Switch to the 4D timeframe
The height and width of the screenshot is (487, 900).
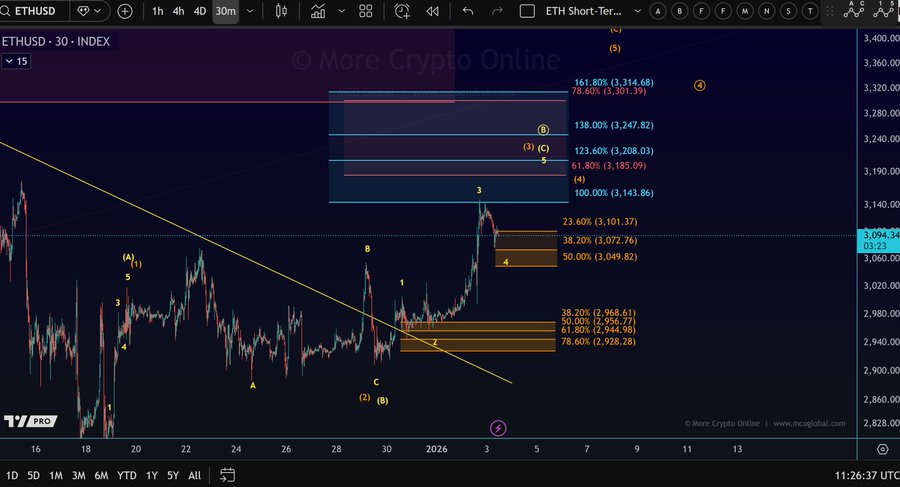coord(200,11)
